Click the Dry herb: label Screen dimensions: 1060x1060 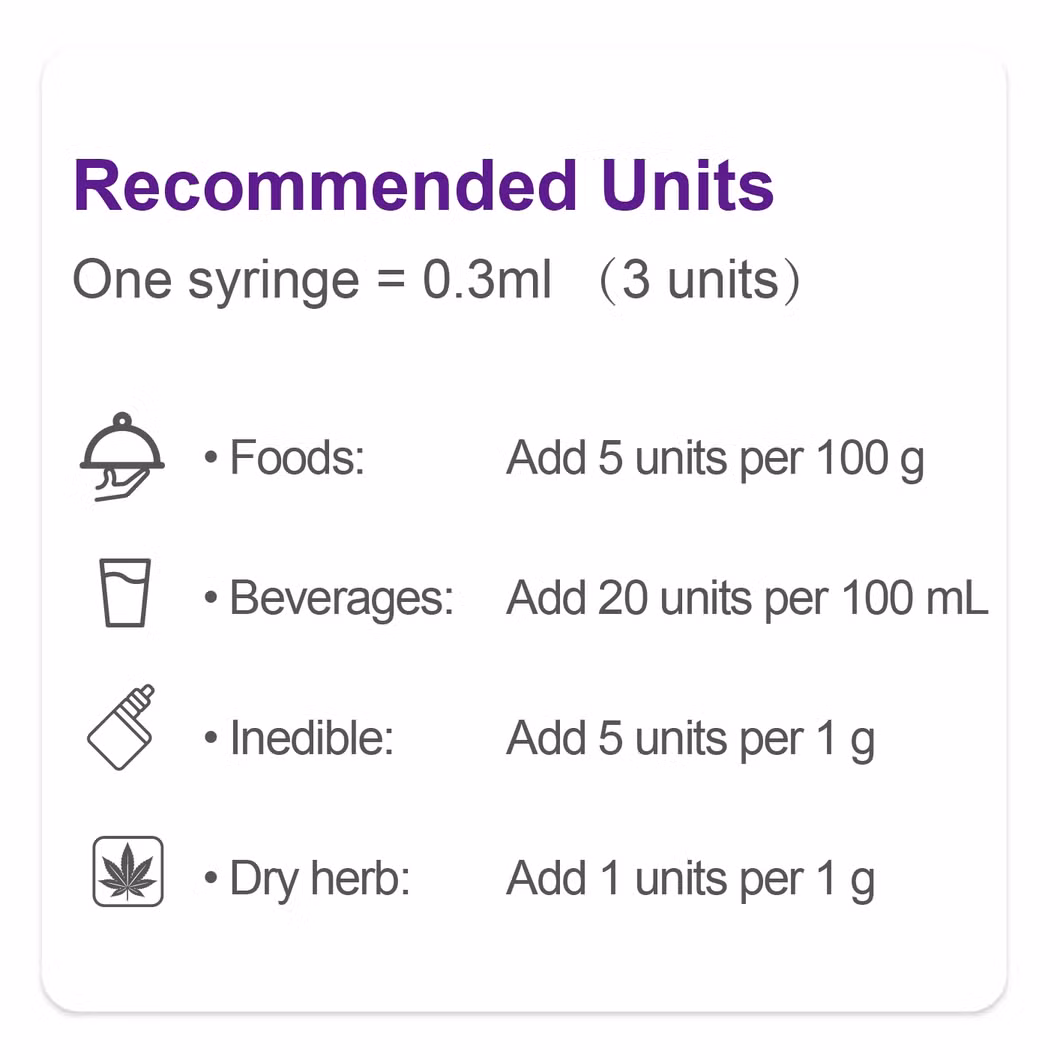[x=320, y=879]
